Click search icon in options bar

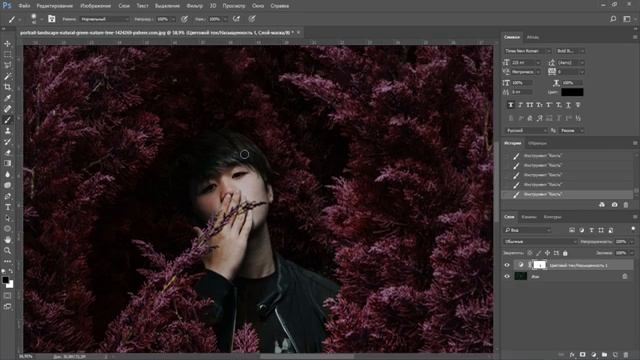click(613, 19)
